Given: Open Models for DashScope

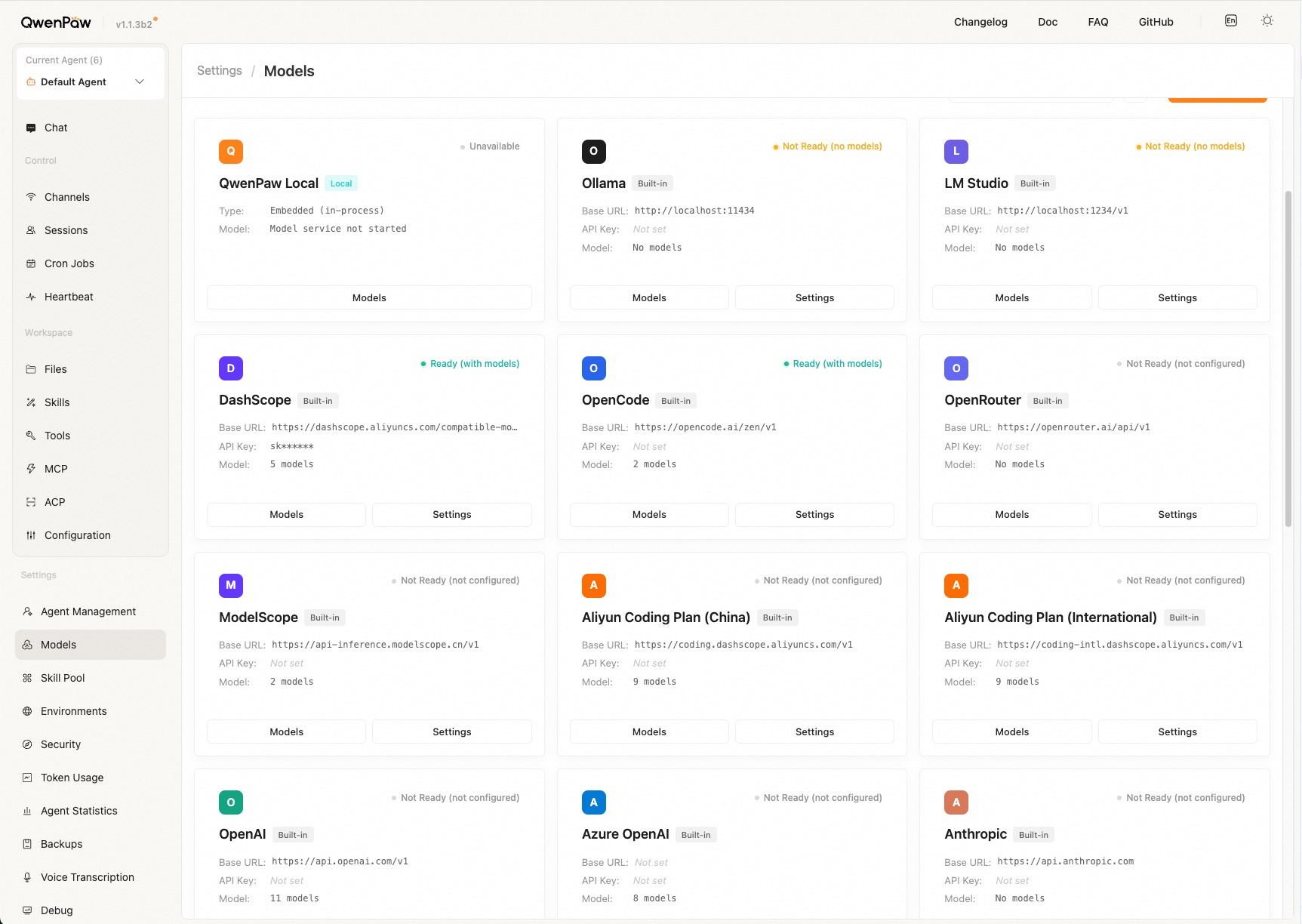Looking at the screenshot, I should coord(286,514).
